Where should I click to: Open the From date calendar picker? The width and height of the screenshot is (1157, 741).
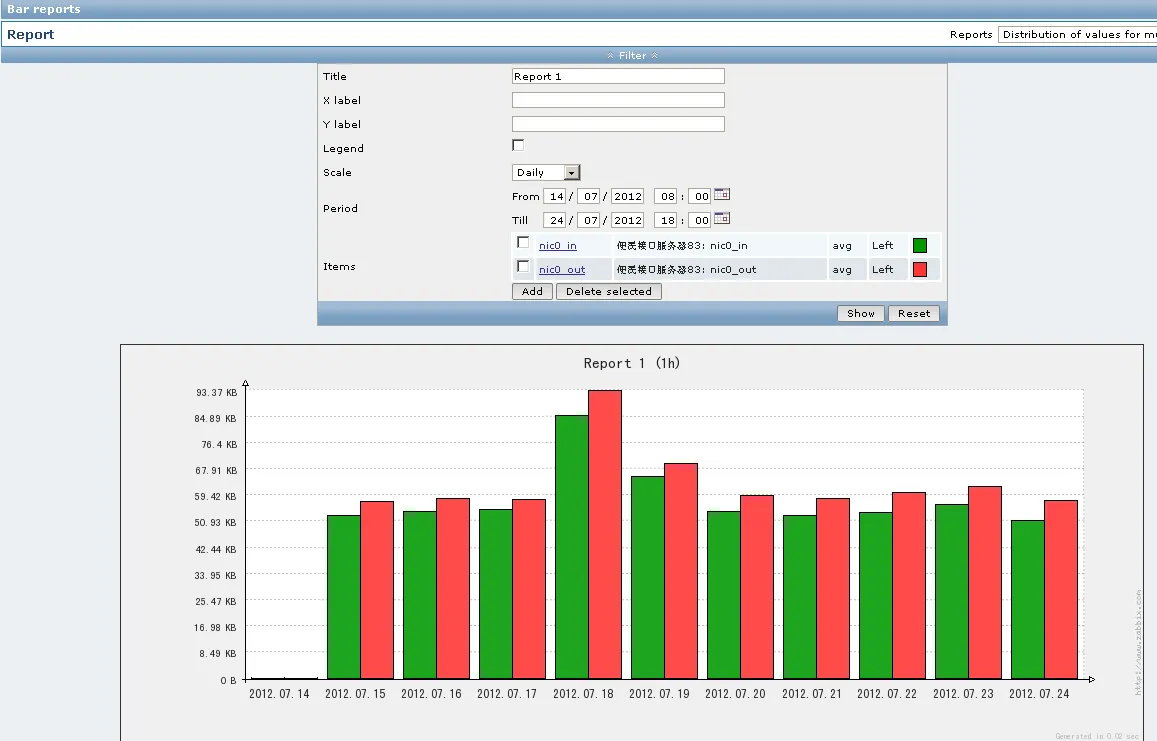(x=722, y=195)
